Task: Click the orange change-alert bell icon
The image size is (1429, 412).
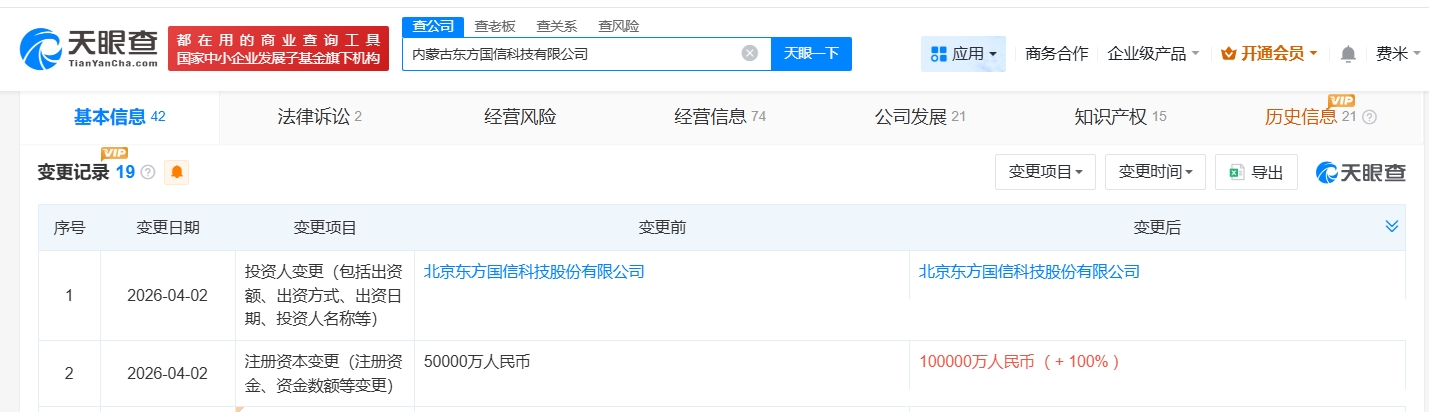Action: click(177, 172)
